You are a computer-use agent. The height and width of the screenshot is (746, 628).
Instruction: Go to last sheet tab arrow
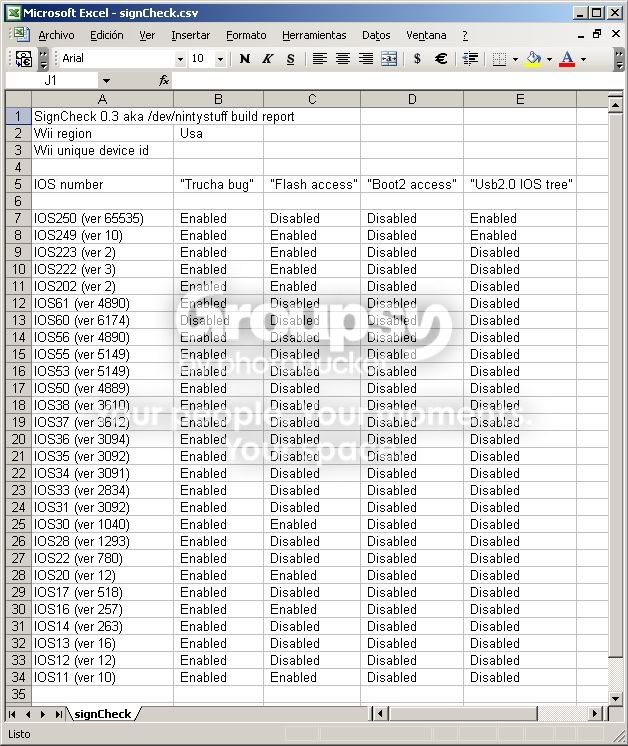(x=58, y=714)
